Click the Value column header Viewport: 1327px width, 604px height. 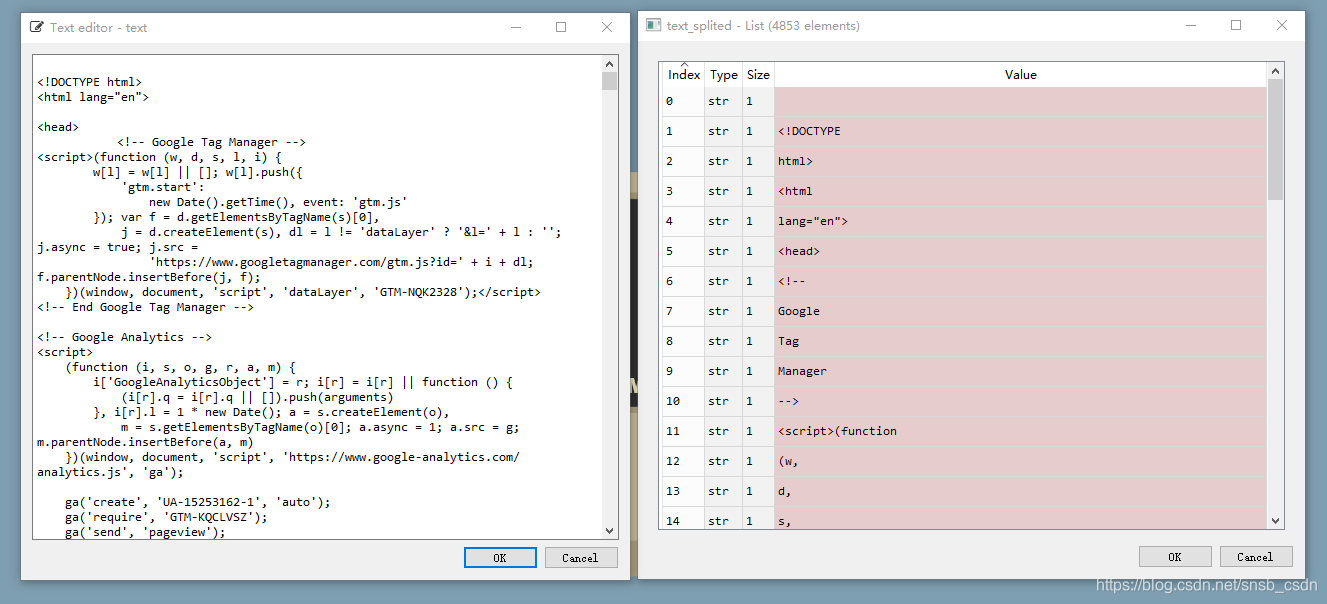pyautogui.click(x=1020, y=75)
